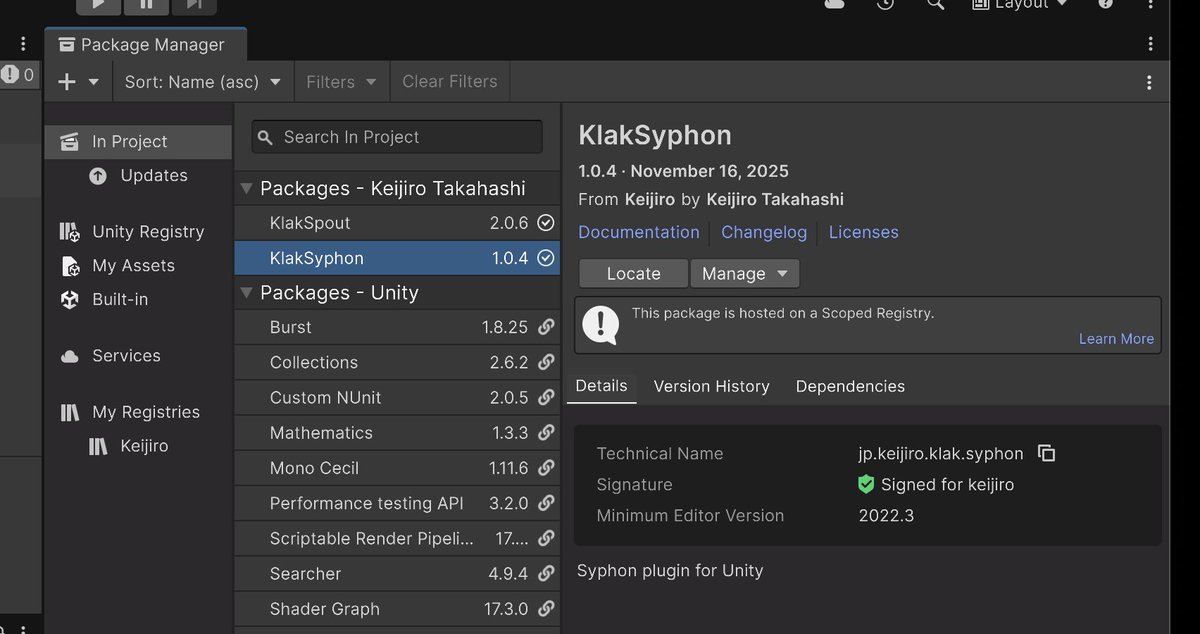Switch to the Version History tab
The width and height of the screenshot is (1200, 634).
coord(711,387)
